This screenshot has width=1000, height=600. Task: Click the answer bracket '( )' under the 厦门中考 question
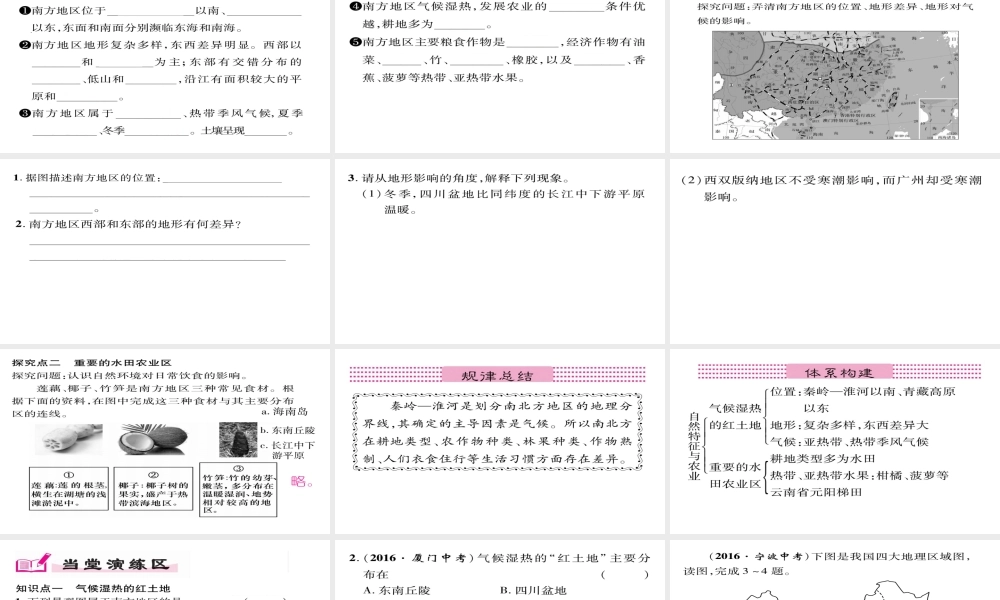(x=624, y=574)
